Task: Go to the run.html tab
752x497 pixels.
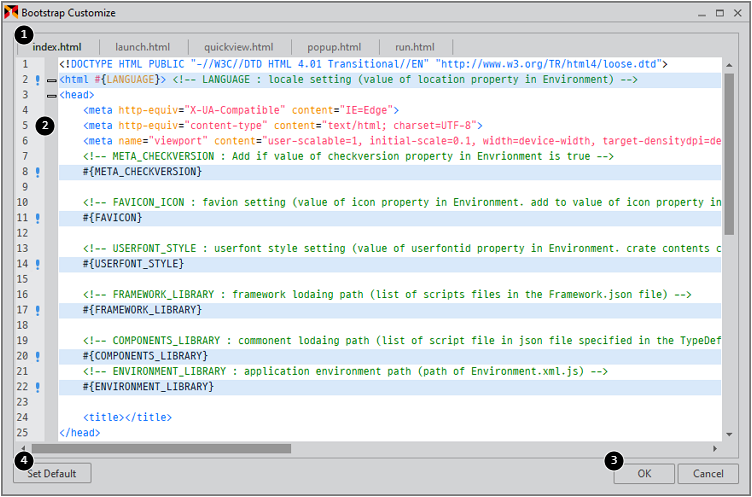Action: 415,47
